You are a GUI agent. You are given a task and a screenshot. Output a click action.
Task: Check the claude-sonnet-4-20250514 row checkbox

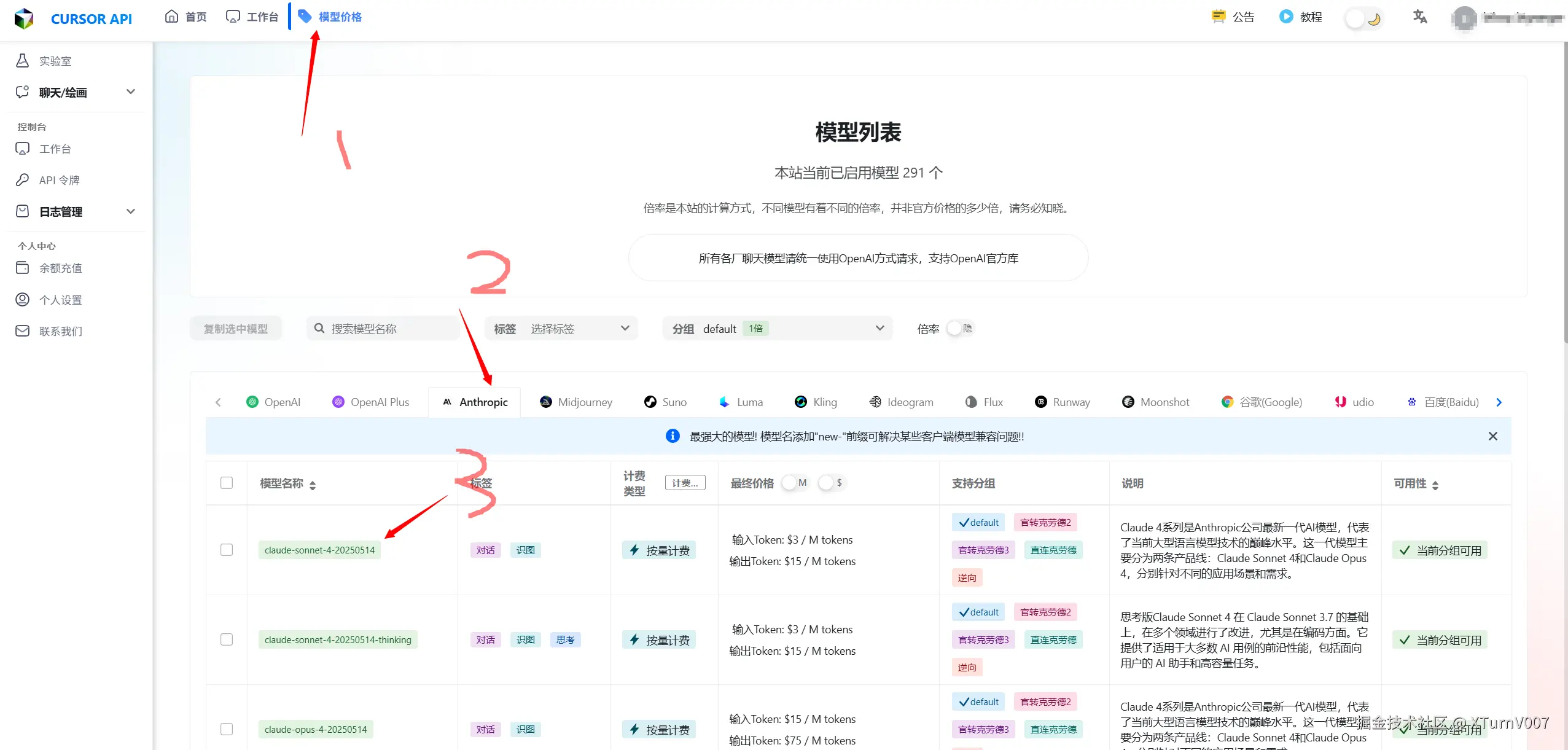(227, 550)
